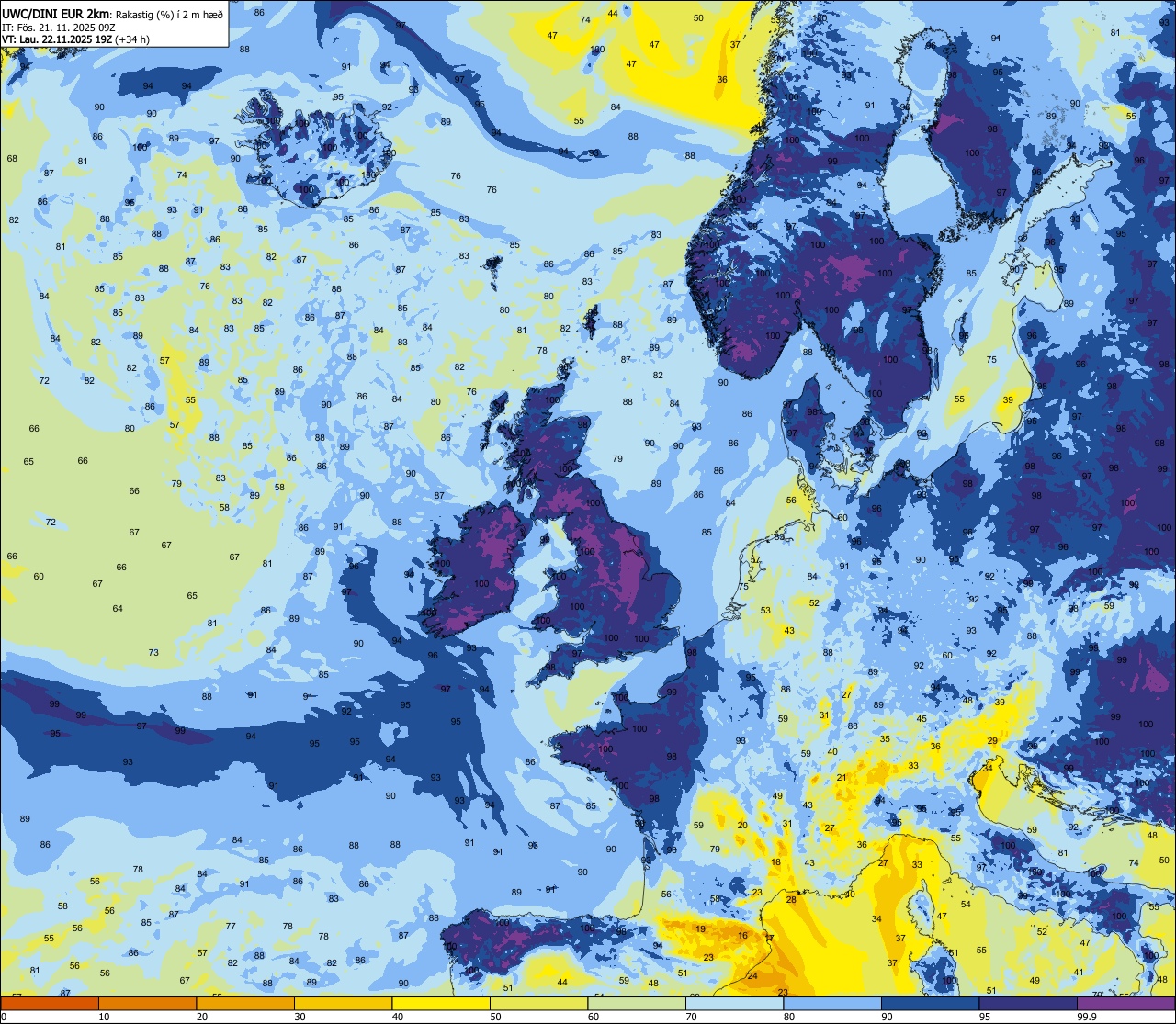Click the map value "45"
Image resolution: width=1176 pixels, height=1024 pixels.
(x=922, y=718)
